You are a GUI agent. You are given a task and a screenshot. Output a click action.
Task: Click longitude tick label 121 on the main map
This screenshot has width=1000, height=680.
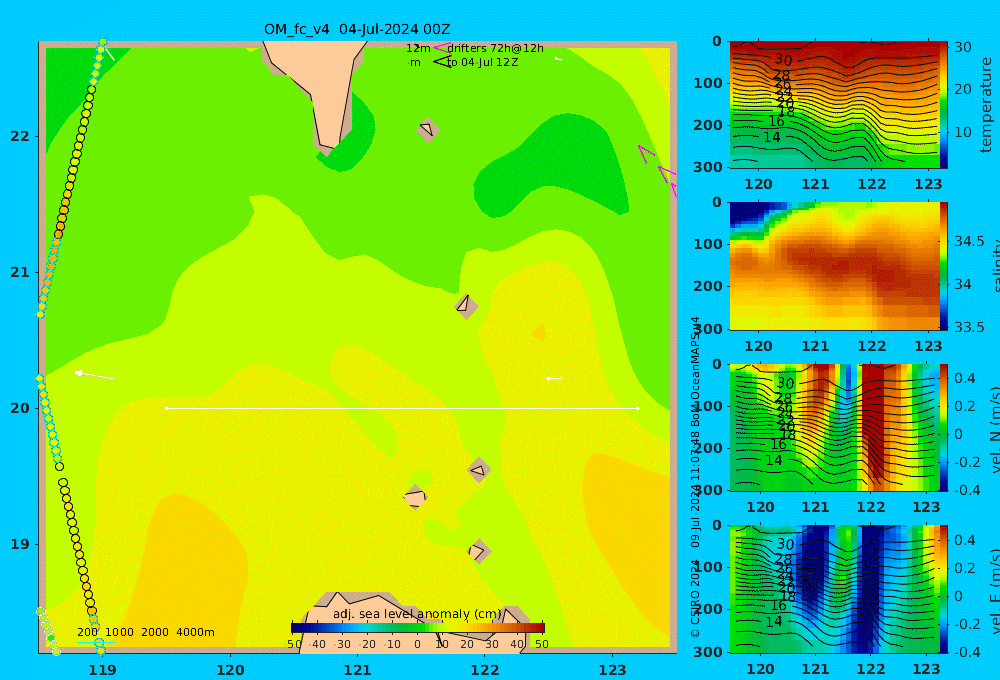tap(358, 670)
